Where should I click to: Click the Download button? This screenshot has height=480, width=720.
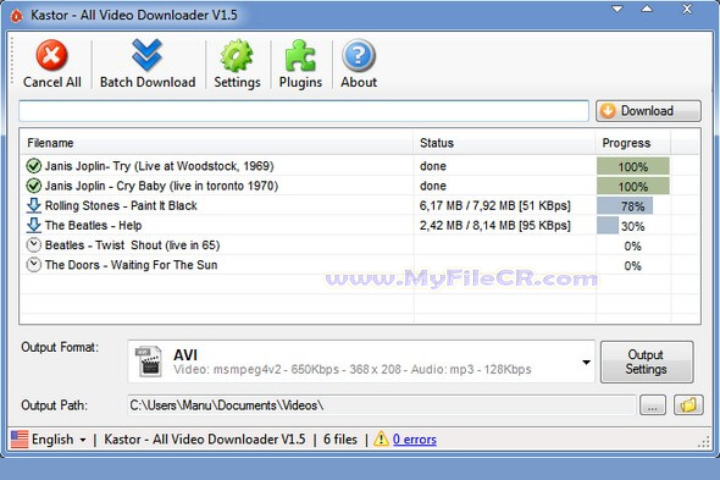[648, 111]
